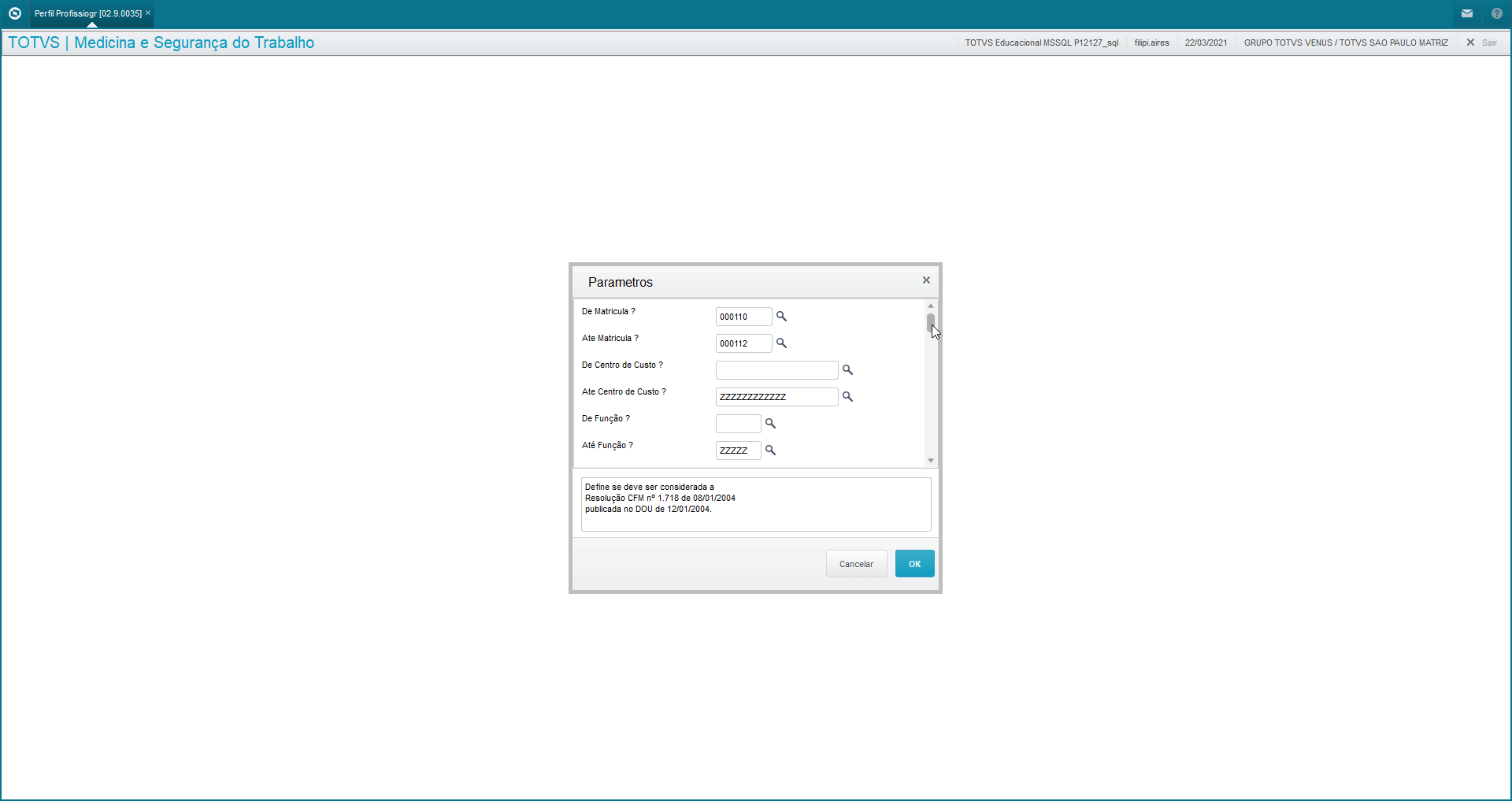Confirm parameters with OK button
Viewport: 1512px width, 801px height.
click(x=914, y=564)
